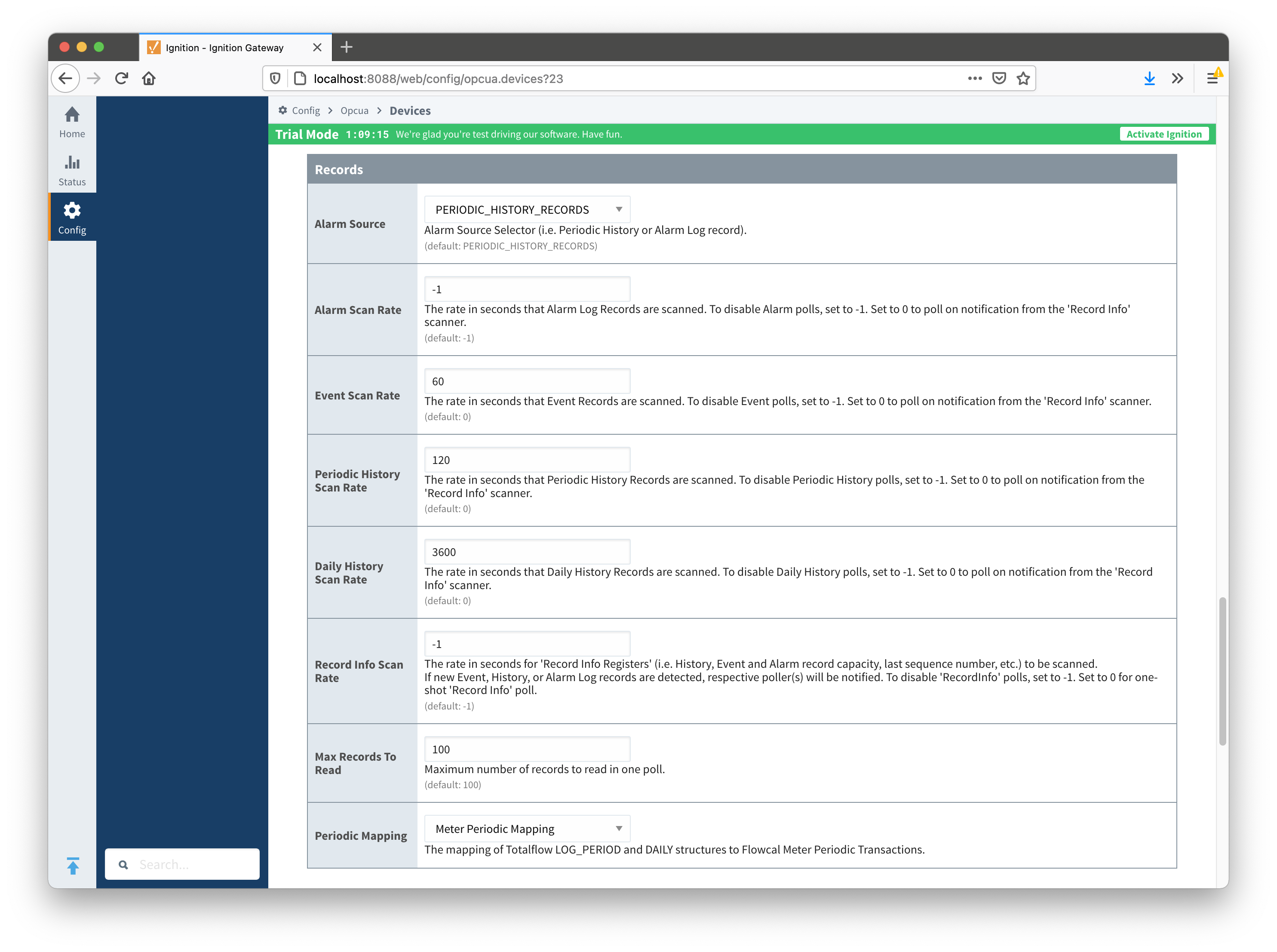Open a new browser tab
The image size is (1277, 952).
[x=346, y=47]
